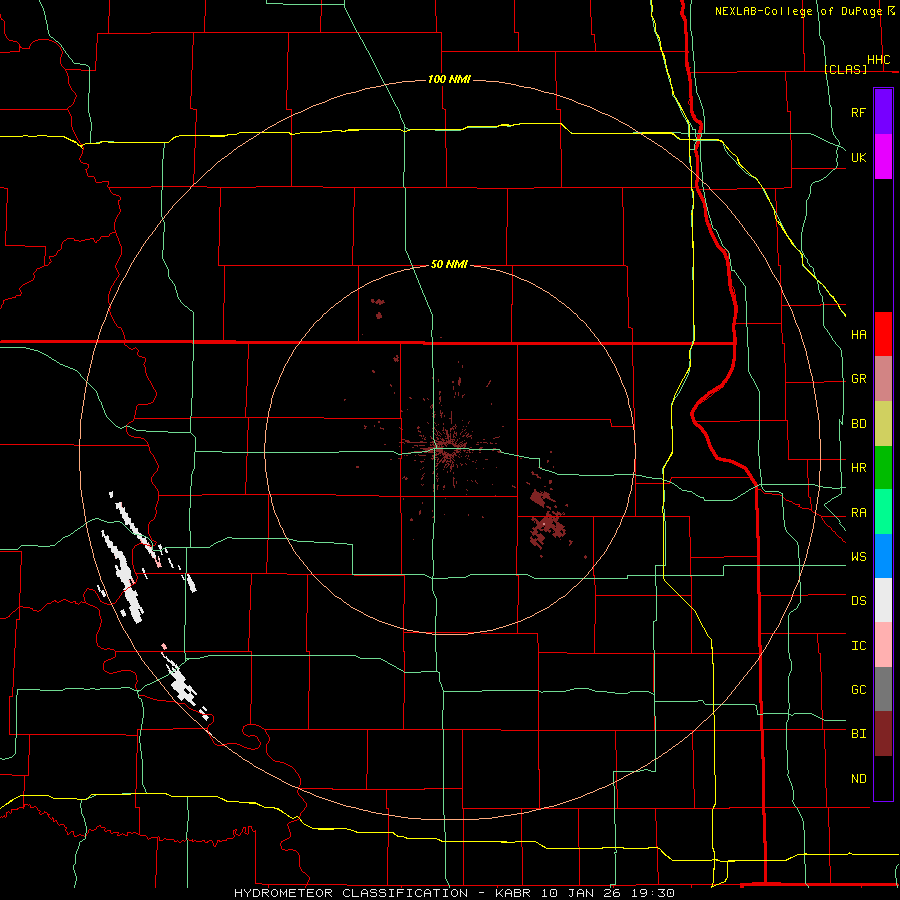Click the RF legend label
Viewport: 900px width, 900px height.
859,112
